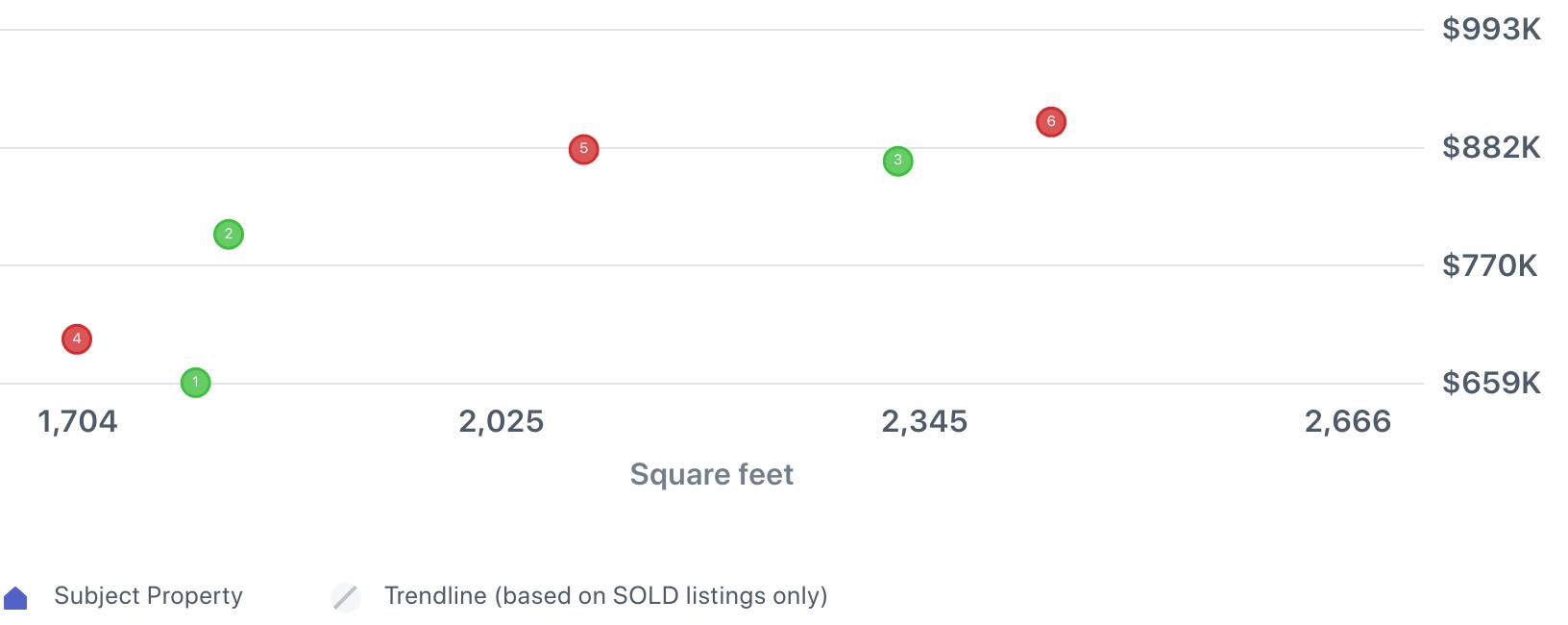Click the $993K price axis label
This screenshot has height=625, width=1568.
tap(1491, 30)
